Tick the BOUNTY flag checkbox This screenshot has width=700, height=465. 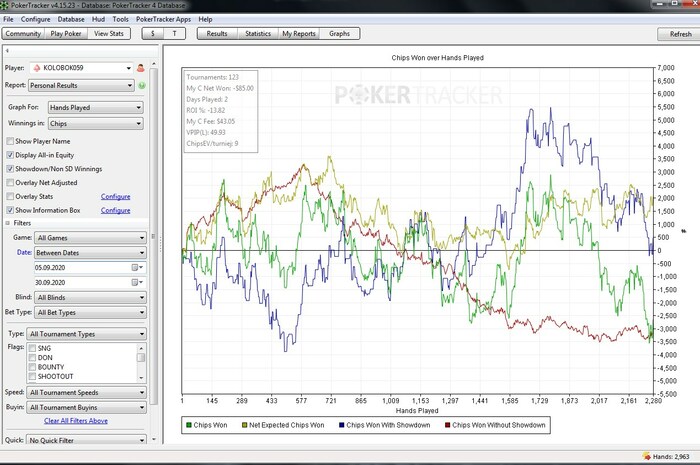(x=32, y=367)
